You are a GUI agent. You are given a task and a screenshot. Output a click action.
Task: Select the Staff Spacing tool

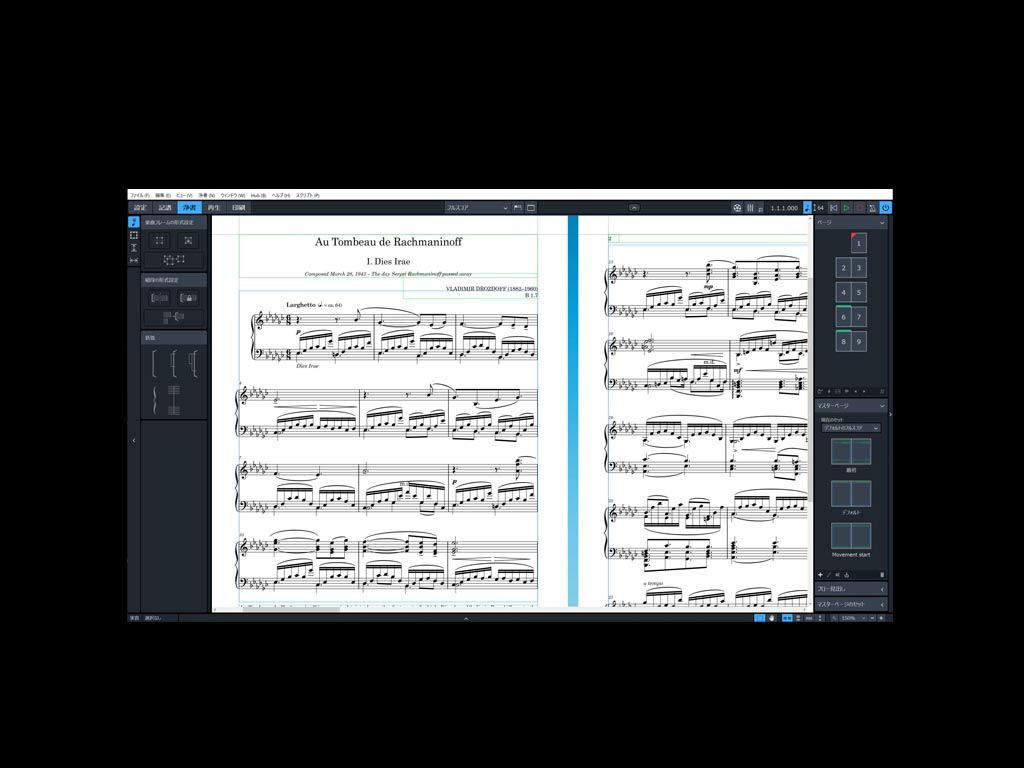point(134,248)
